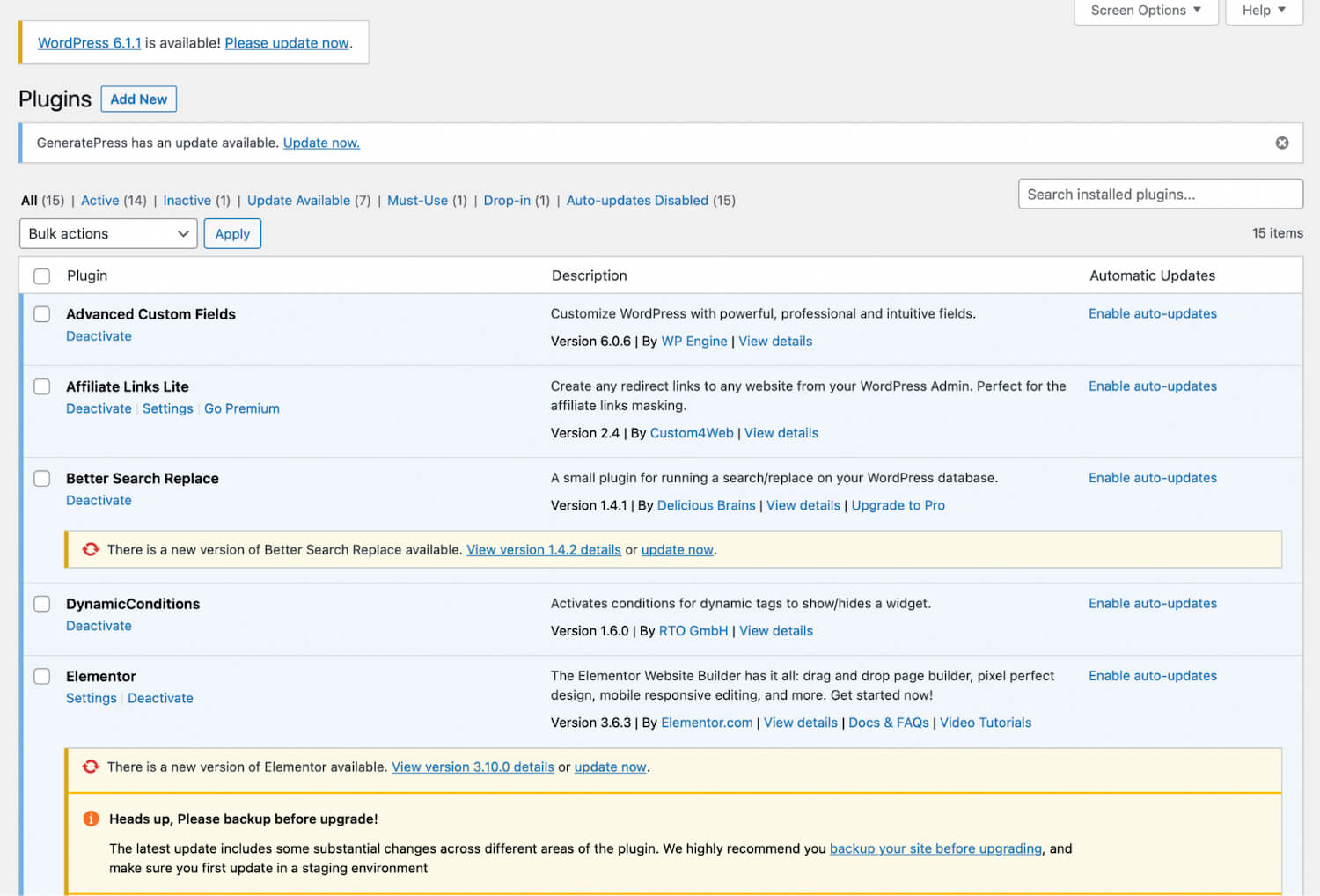
Task: Focus the Search installed plugins field
Action: tap(1160, 195)
